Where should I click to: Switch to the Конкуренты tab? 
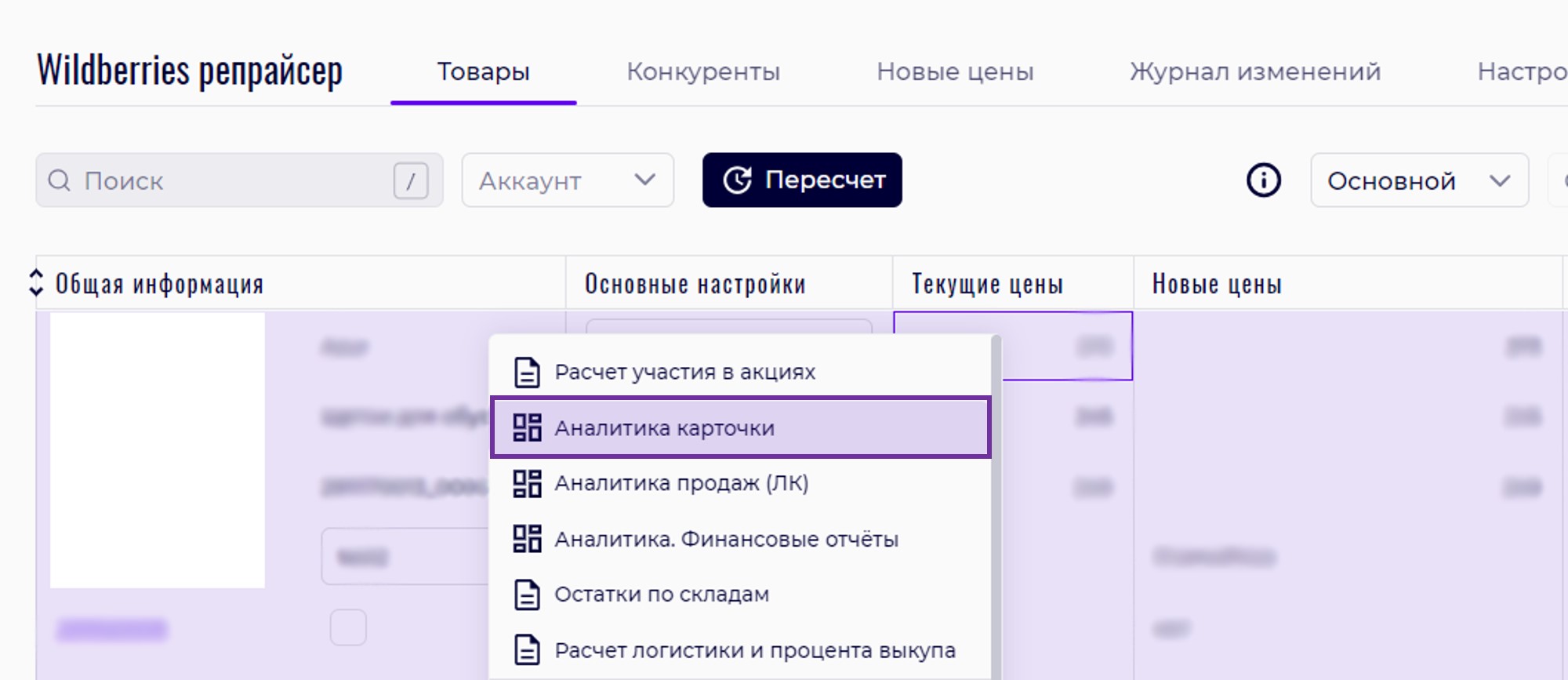[x=702, y=72]
